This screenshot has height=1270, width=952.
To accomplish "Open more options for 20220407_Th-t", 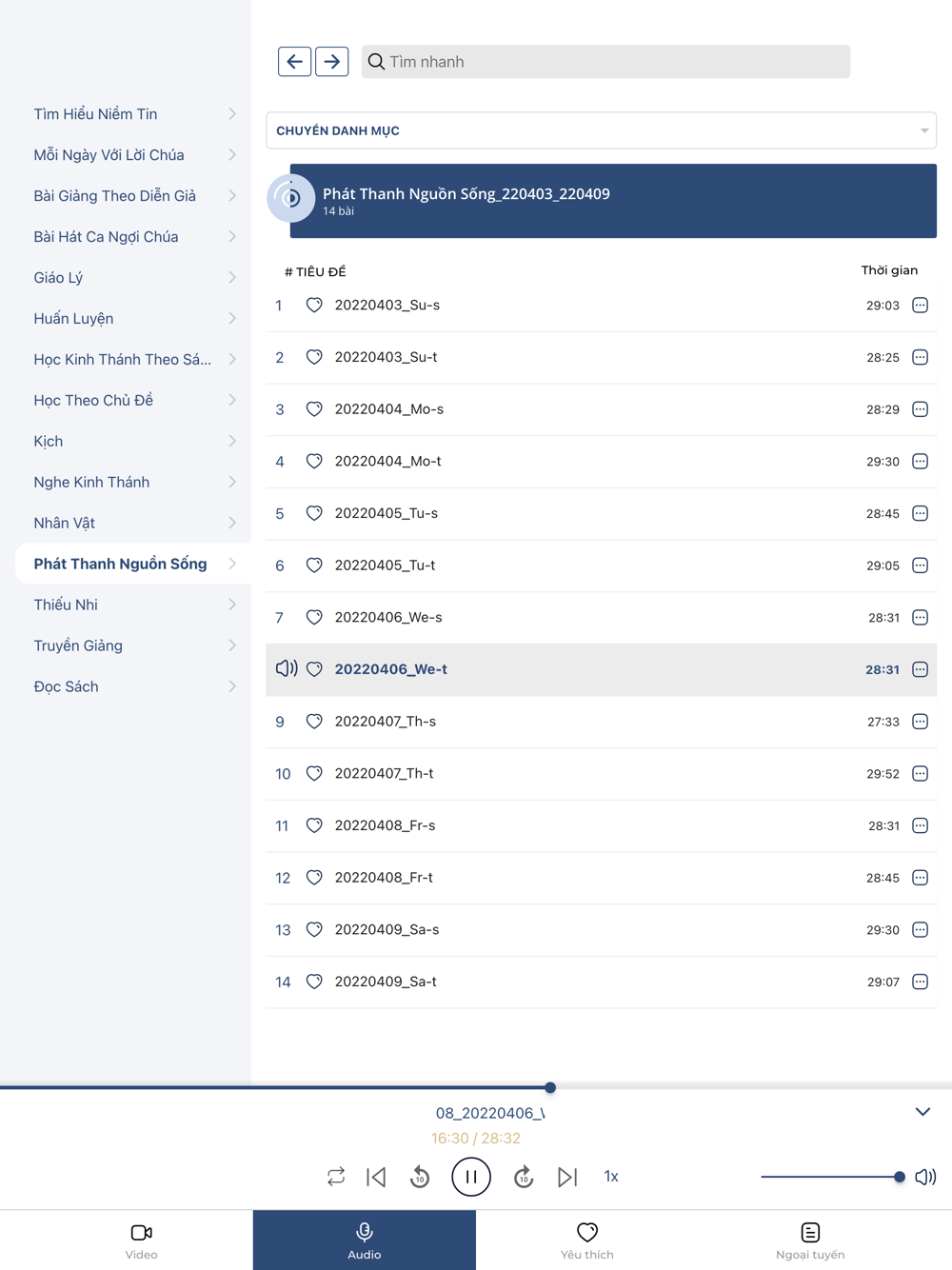I will (920, 773).
